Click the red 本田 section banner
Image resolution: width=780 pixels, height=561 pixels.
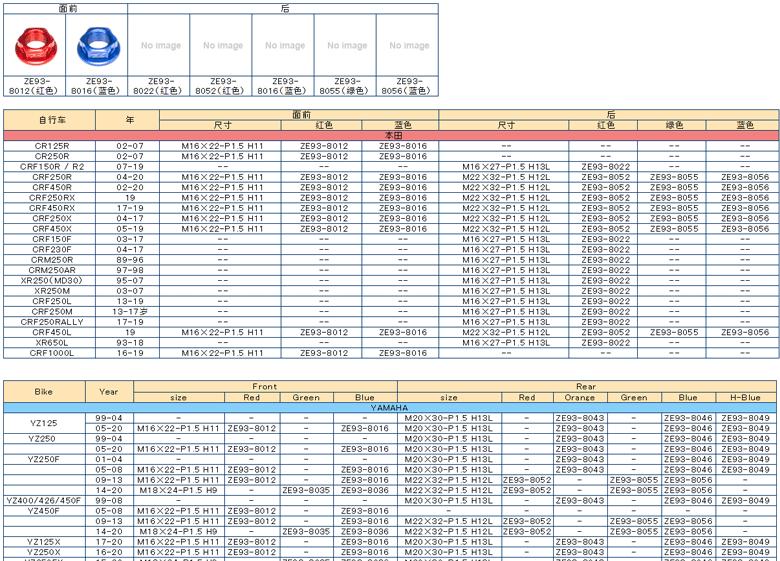pos(391,135)
